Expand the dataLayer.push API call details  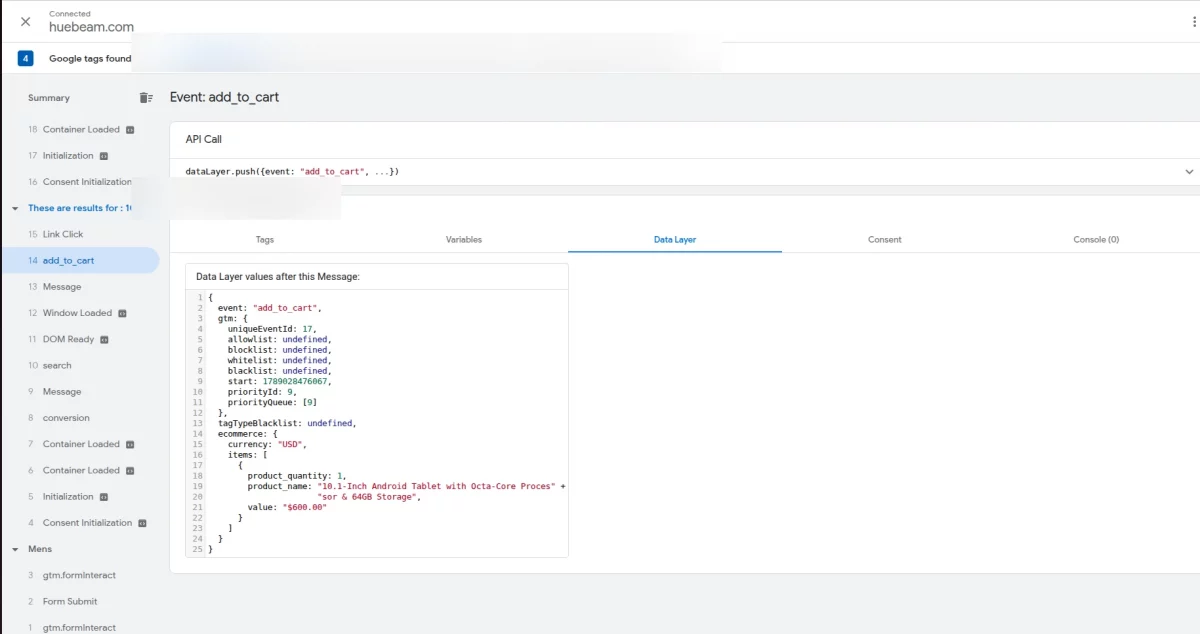(x=1189, y=172)
